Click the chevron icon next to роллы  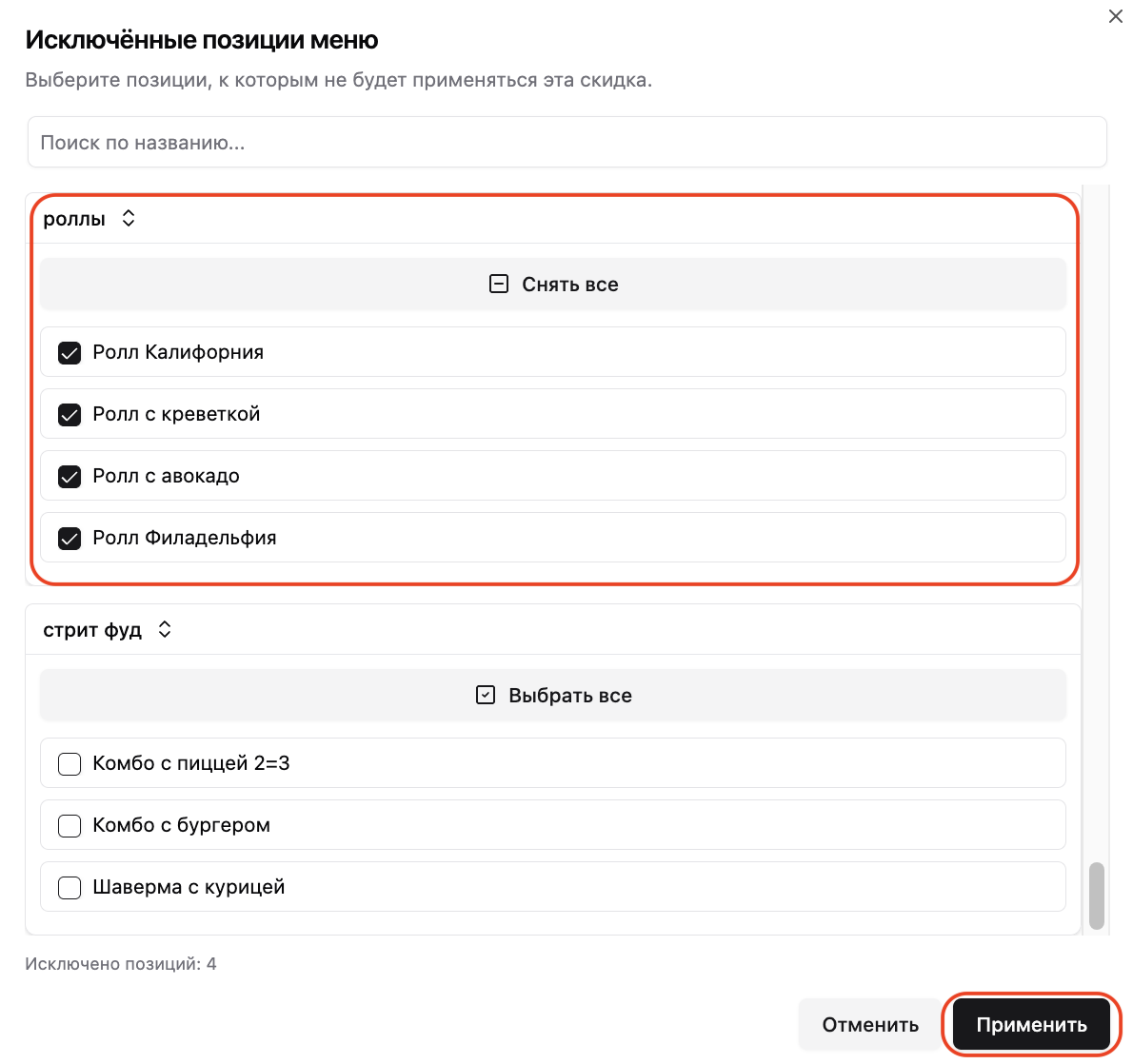click(x=129, y=218)
